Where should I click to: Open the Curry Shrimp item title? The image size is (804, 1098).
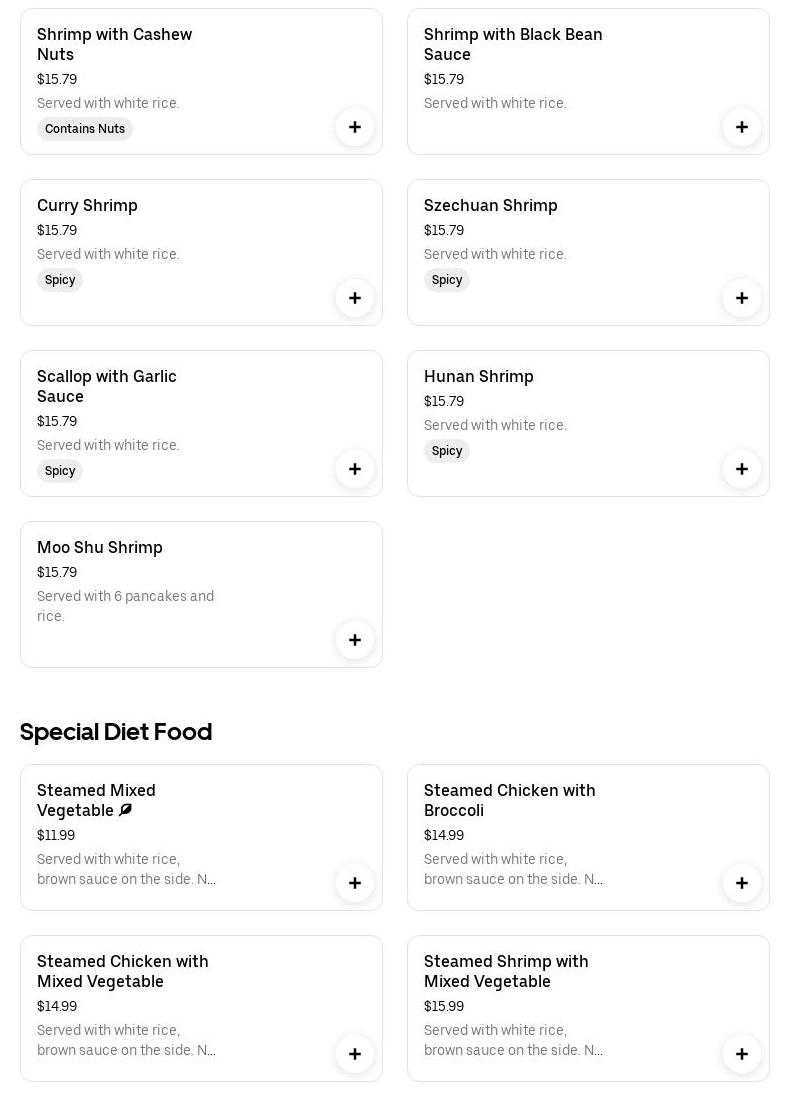pyautogui.click(x=87, y=205)
